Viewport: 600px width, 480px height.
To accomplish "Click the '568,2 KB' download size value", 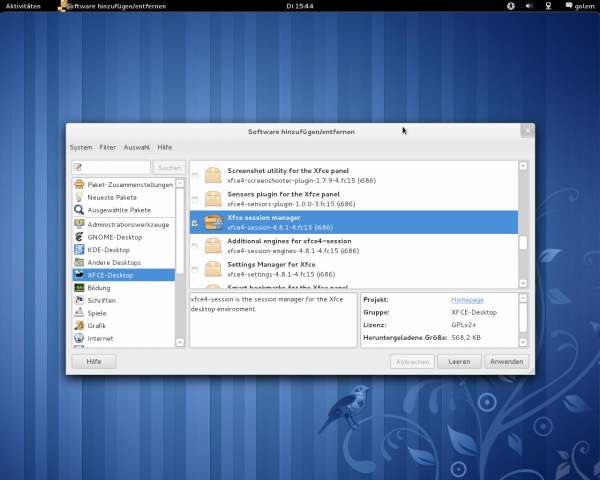I will [466, 338].
